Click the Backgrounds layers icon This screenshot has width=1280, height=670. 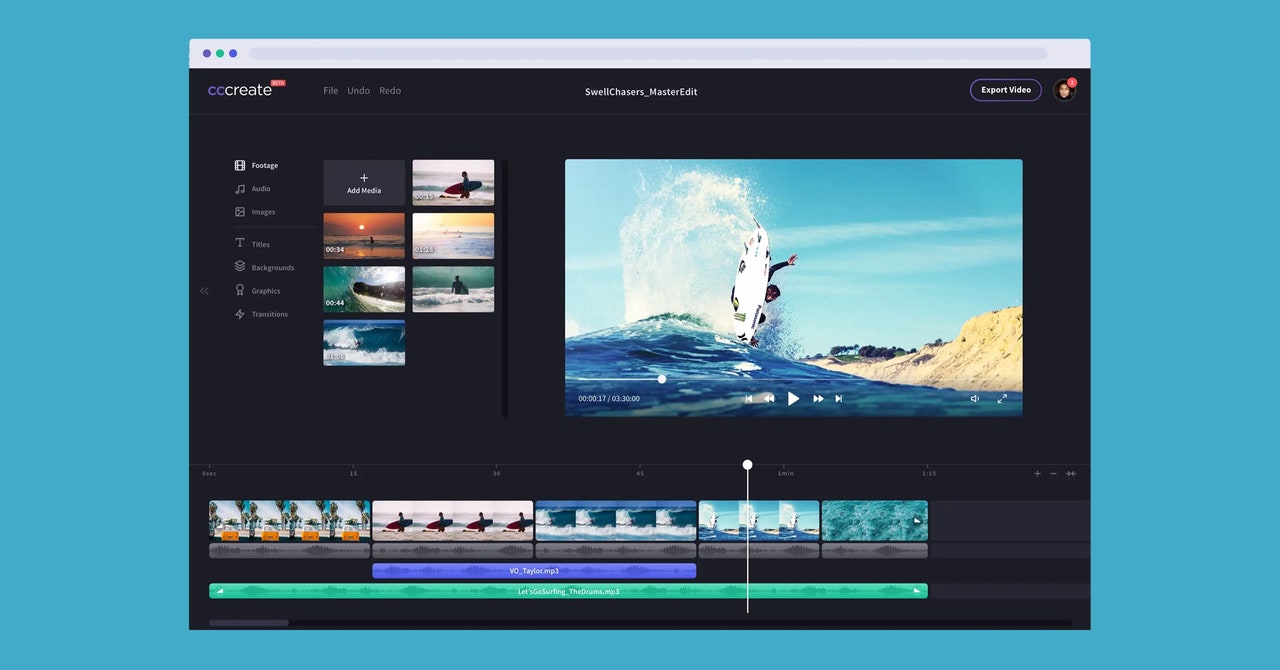coord(240,267)
